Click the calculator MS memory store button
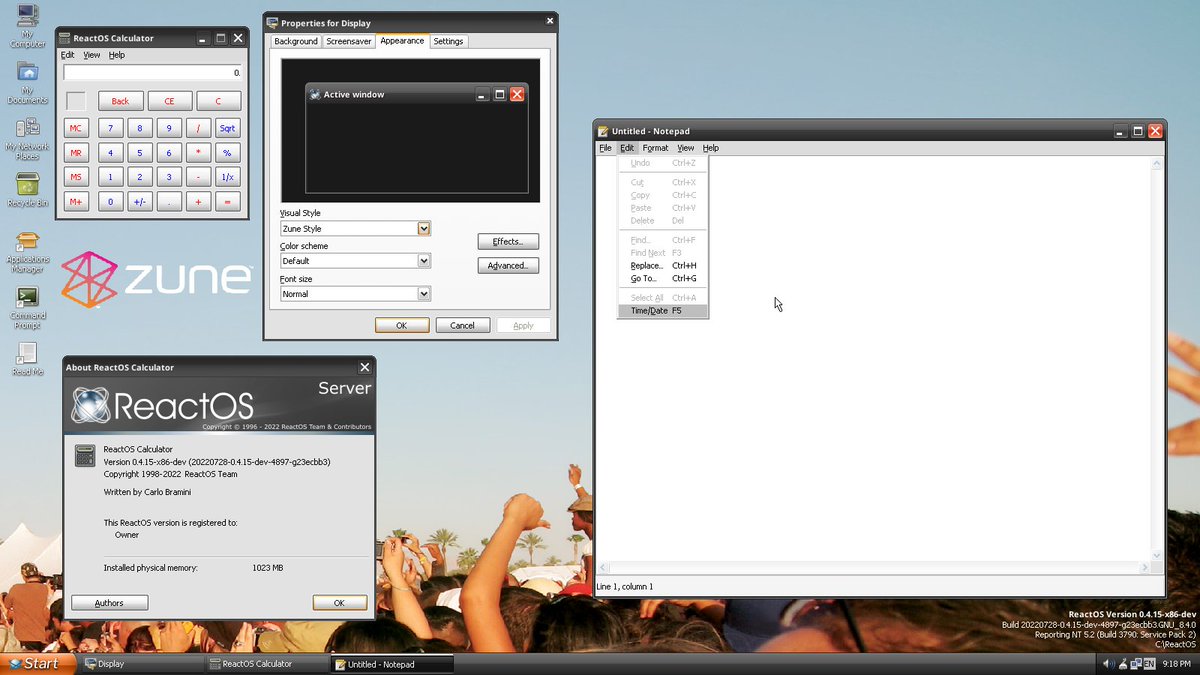1200x675 pixels. click(x=76, y=177)
